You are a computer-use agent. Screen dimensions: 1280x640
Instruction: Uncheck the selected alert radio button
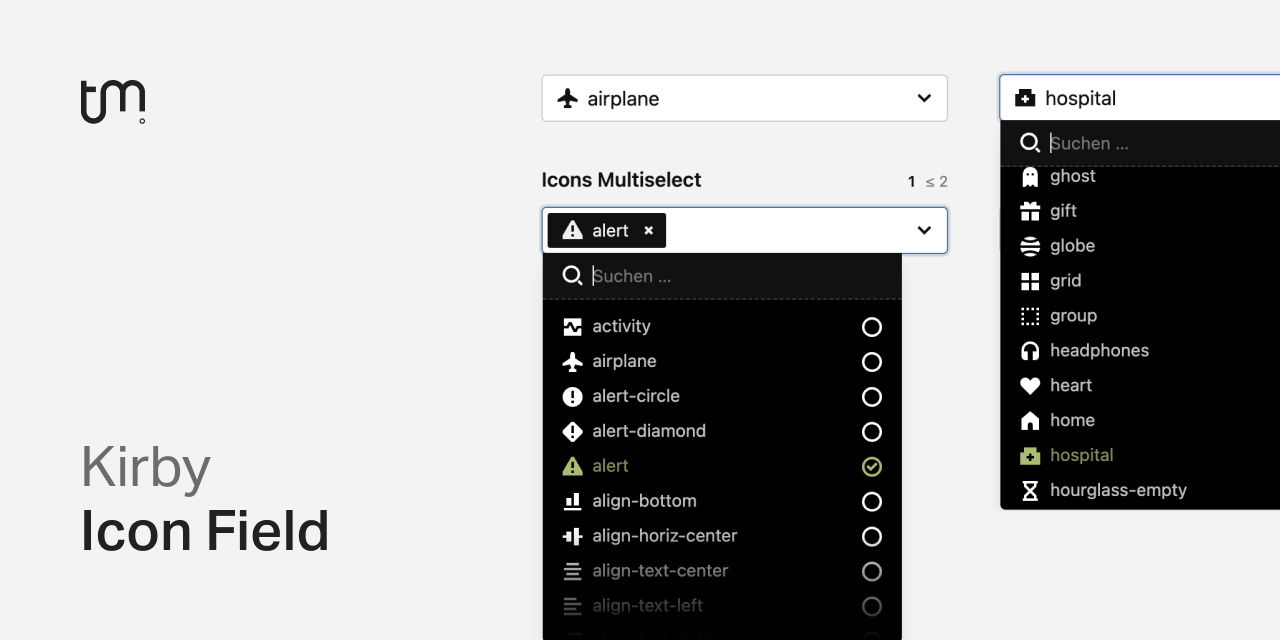[x=871, y=466]
